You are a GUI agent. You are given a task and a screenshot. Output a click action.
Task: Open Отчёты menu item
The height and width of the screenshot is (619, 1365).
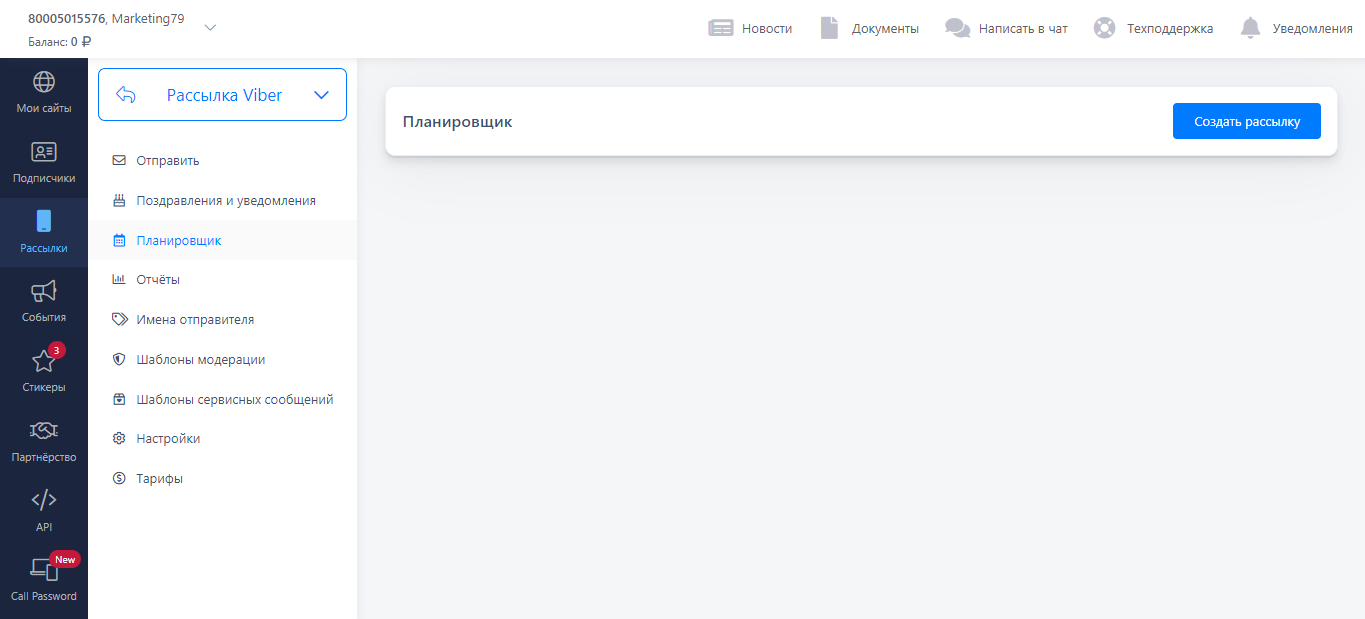(x=158, y=280)
